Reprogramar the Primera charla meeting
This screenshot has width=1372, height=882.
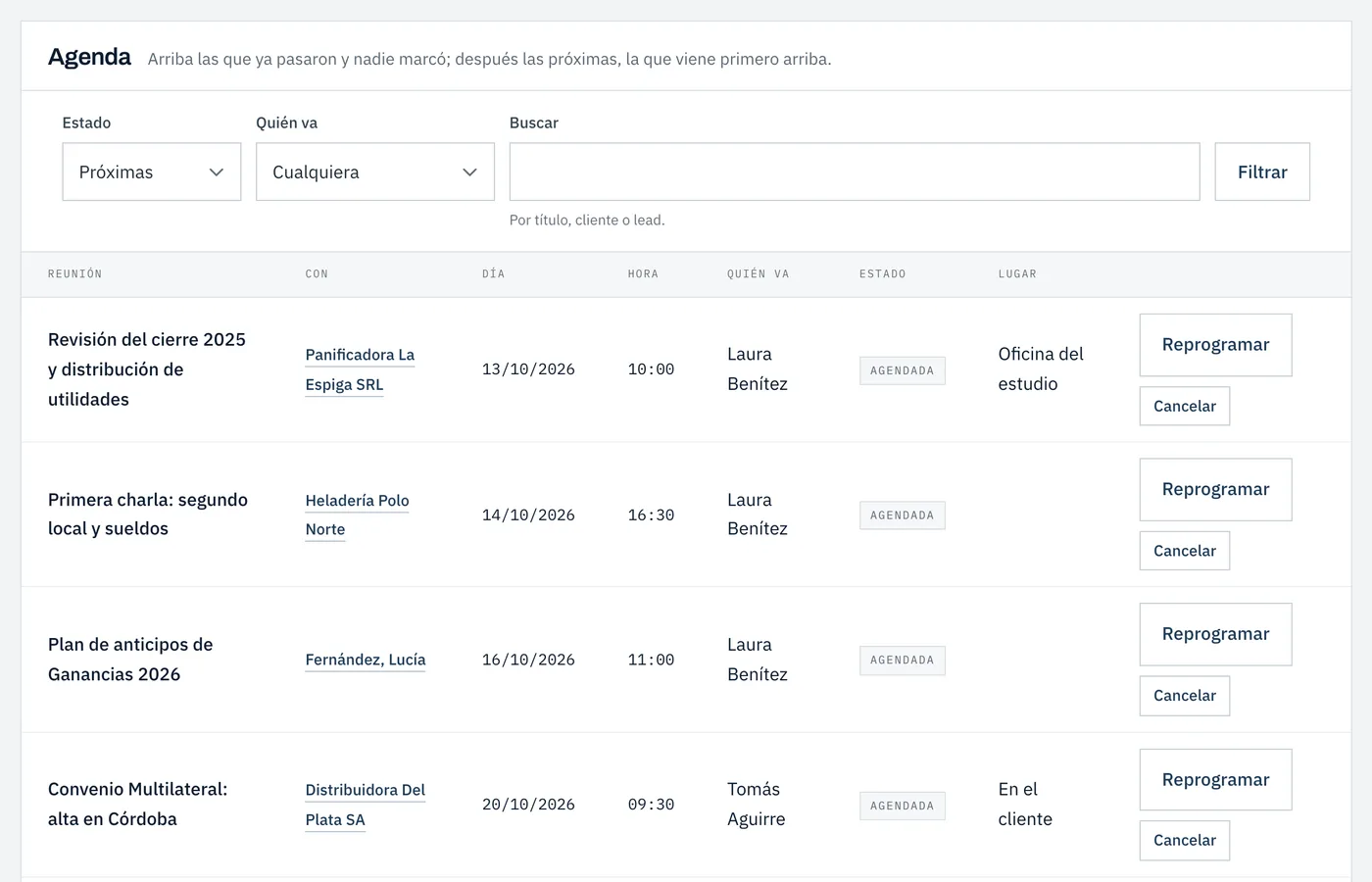1215,490
